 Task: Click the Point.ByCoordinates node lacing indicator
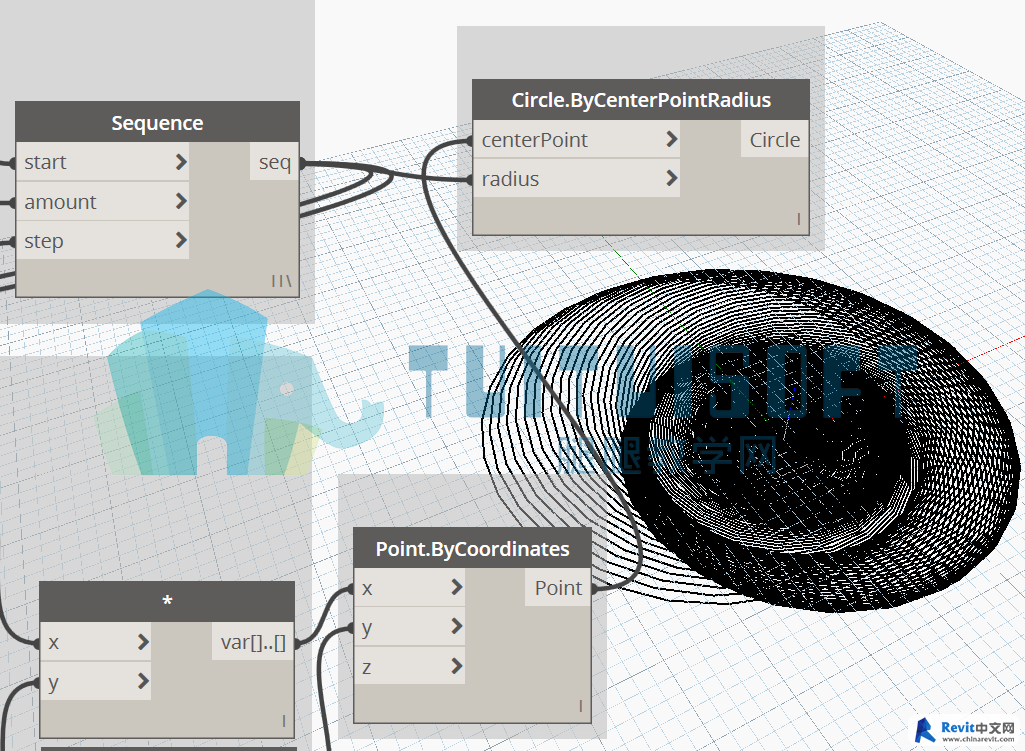click(x=580, y=707)
